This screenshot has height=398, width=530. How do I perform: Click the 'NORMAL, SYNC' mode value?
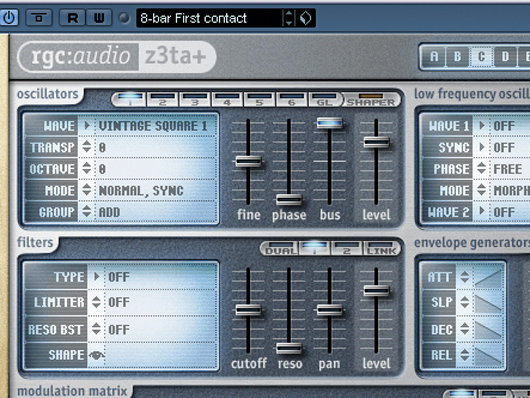coord(141,191)
